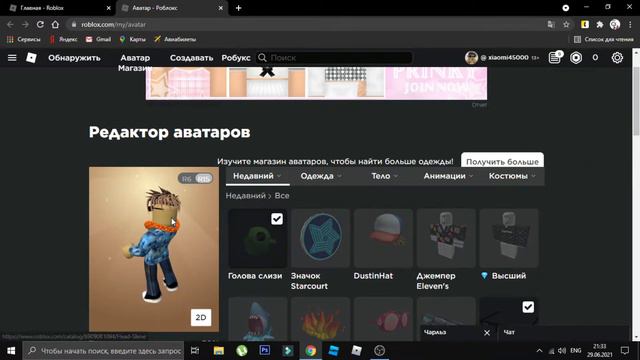Open File Explorer from taskbar
Viewport: 640px width, 360px height.
pyautogui.click(x=219, y=351)
